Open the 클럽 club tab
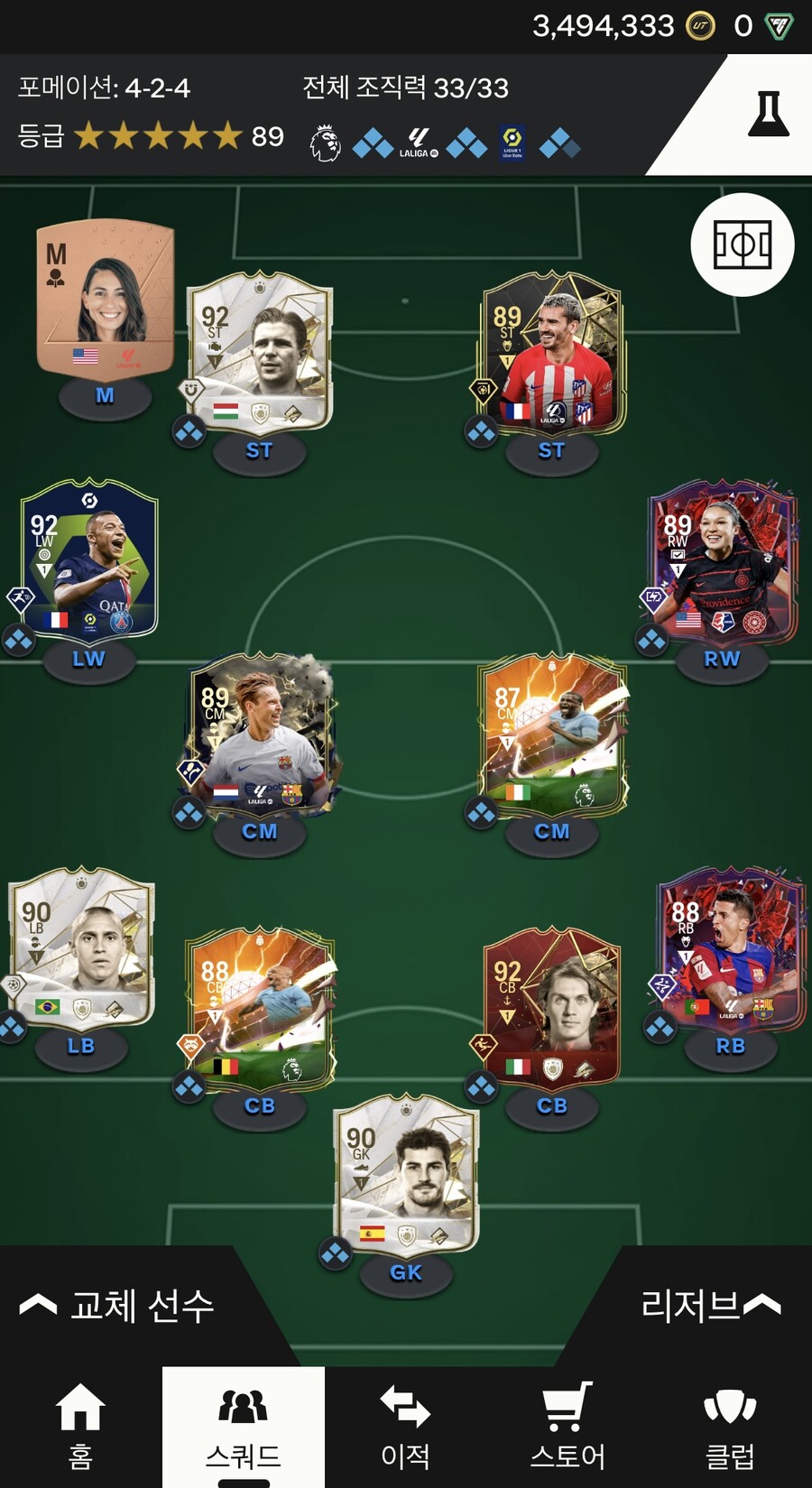The width and height of the screenshot is (812, 1488). coord(730,1427)
